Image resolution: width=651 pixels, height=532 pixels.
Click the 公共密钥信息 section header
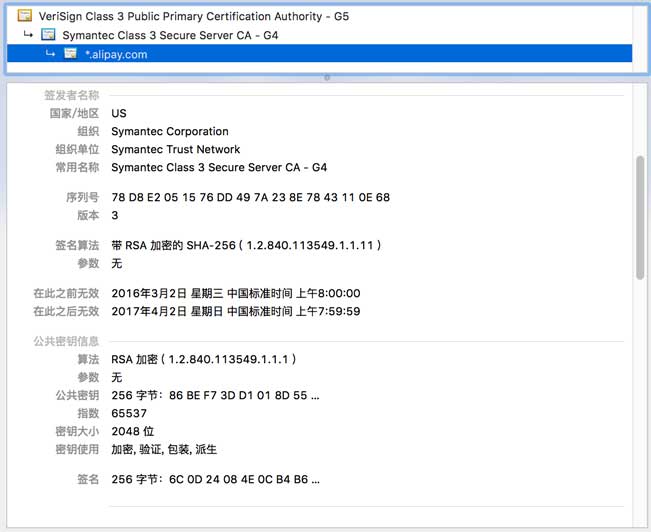point(66,341)
